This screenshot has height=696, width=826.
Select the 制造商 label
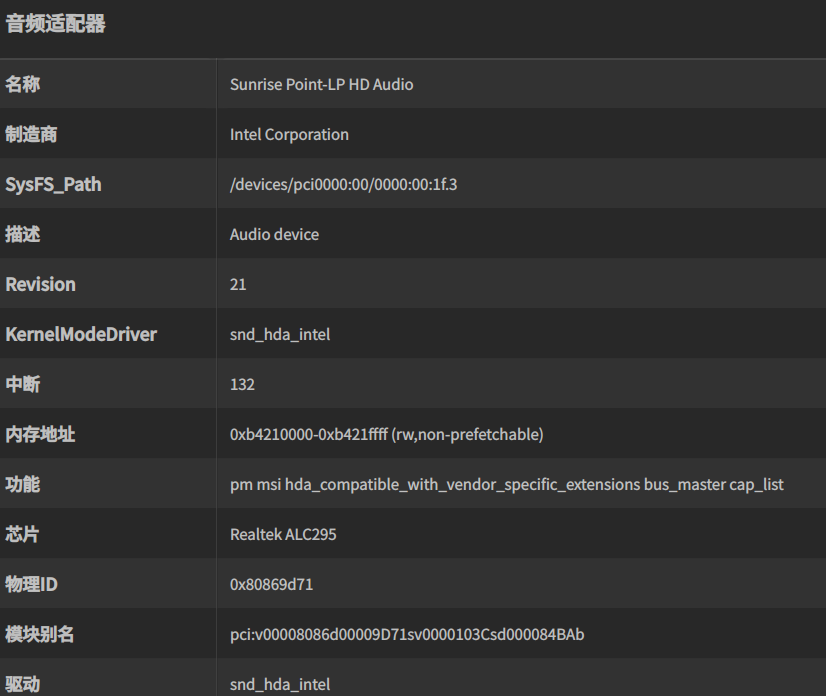point(31,134)
